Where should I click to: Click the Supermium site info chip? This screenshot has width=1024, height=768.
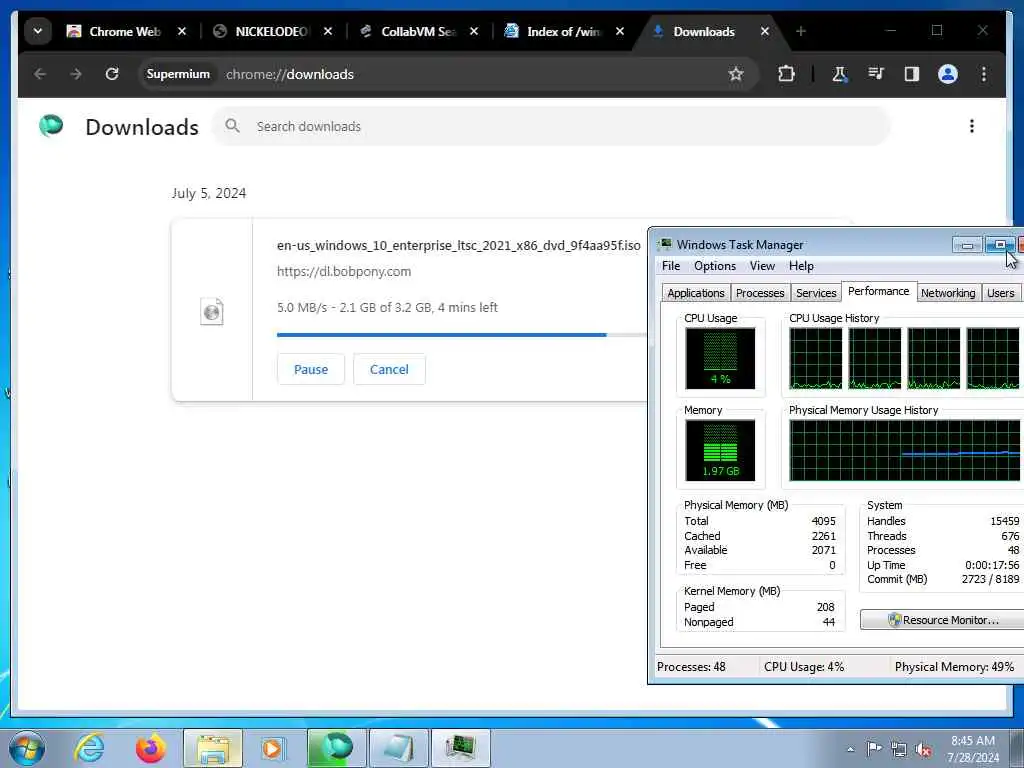coord(178,74)
